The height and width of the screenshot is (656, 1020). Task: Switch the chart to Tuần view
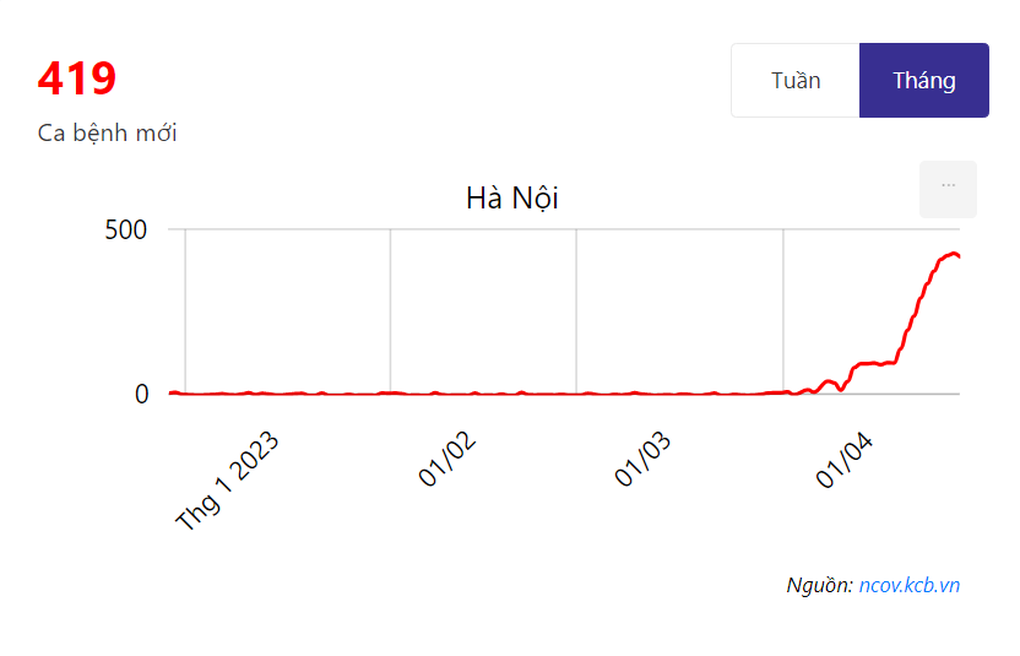click(x=796, y=81)
